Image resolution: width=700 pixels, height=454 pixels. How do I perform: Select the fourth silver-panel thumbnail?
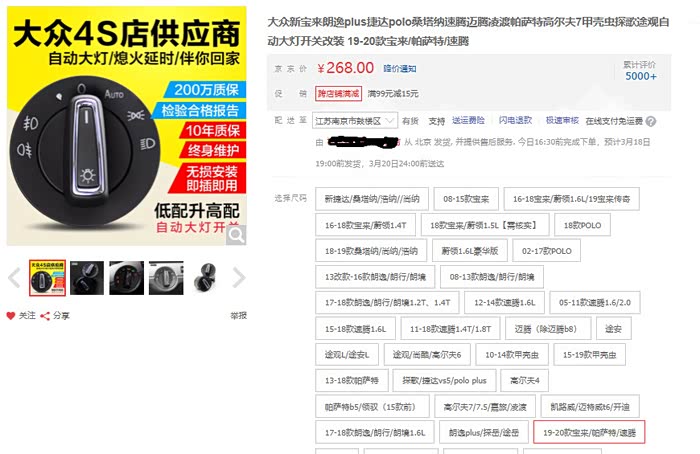166,278
